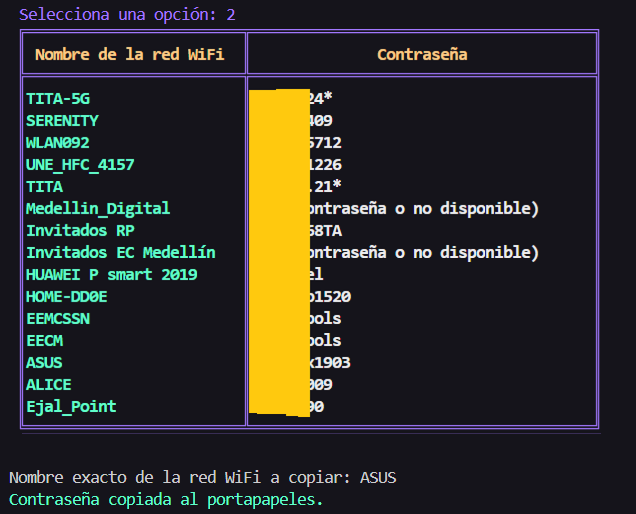Select the HOME-DD0E network name
Viewport: 636px width, 514px height.
(66, 297)
